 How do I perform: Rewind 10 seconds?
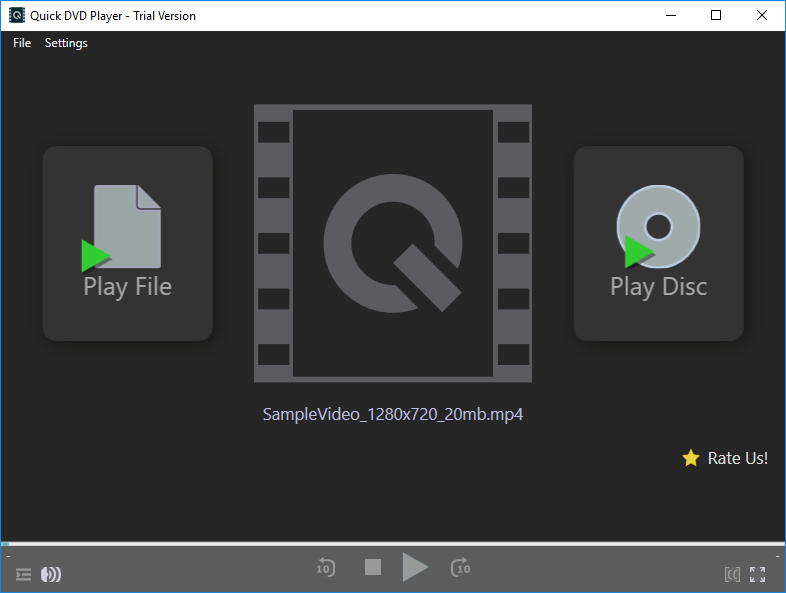point(326,567)
